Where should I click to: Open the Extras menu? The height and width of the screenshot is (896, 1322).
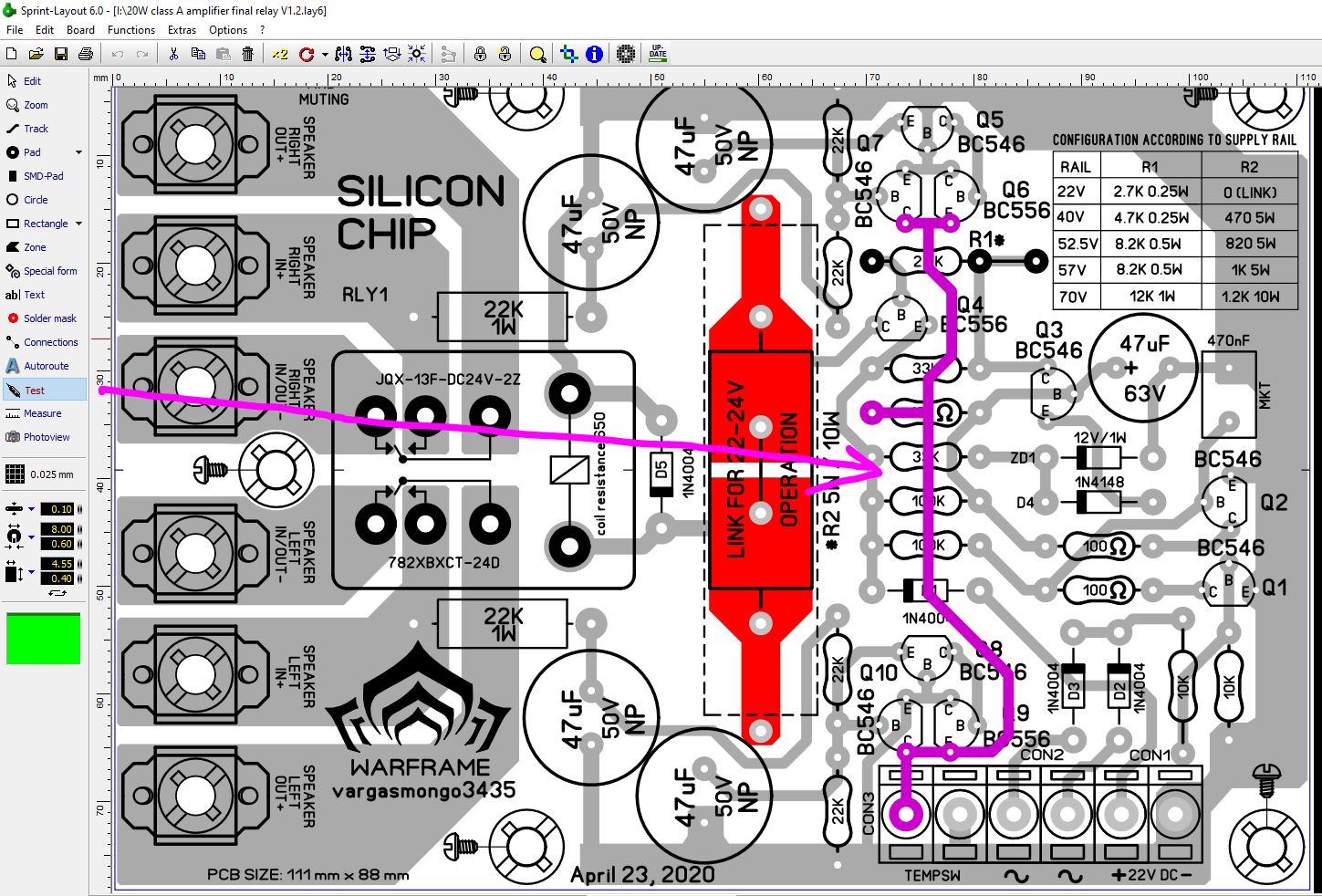coord(182,29)
